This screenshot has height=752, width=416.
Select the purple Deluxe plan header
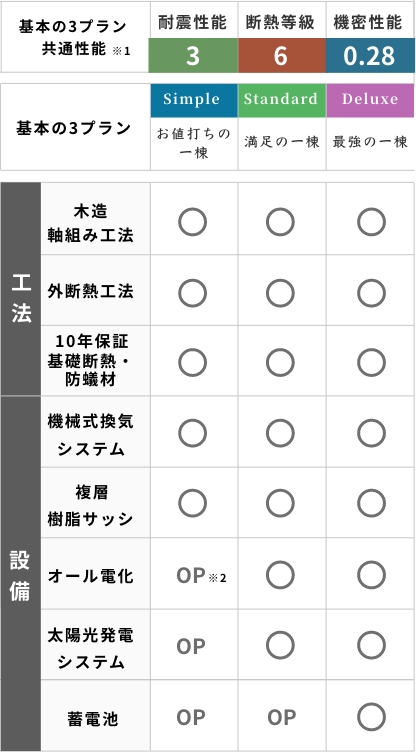[x=370, y=100]
